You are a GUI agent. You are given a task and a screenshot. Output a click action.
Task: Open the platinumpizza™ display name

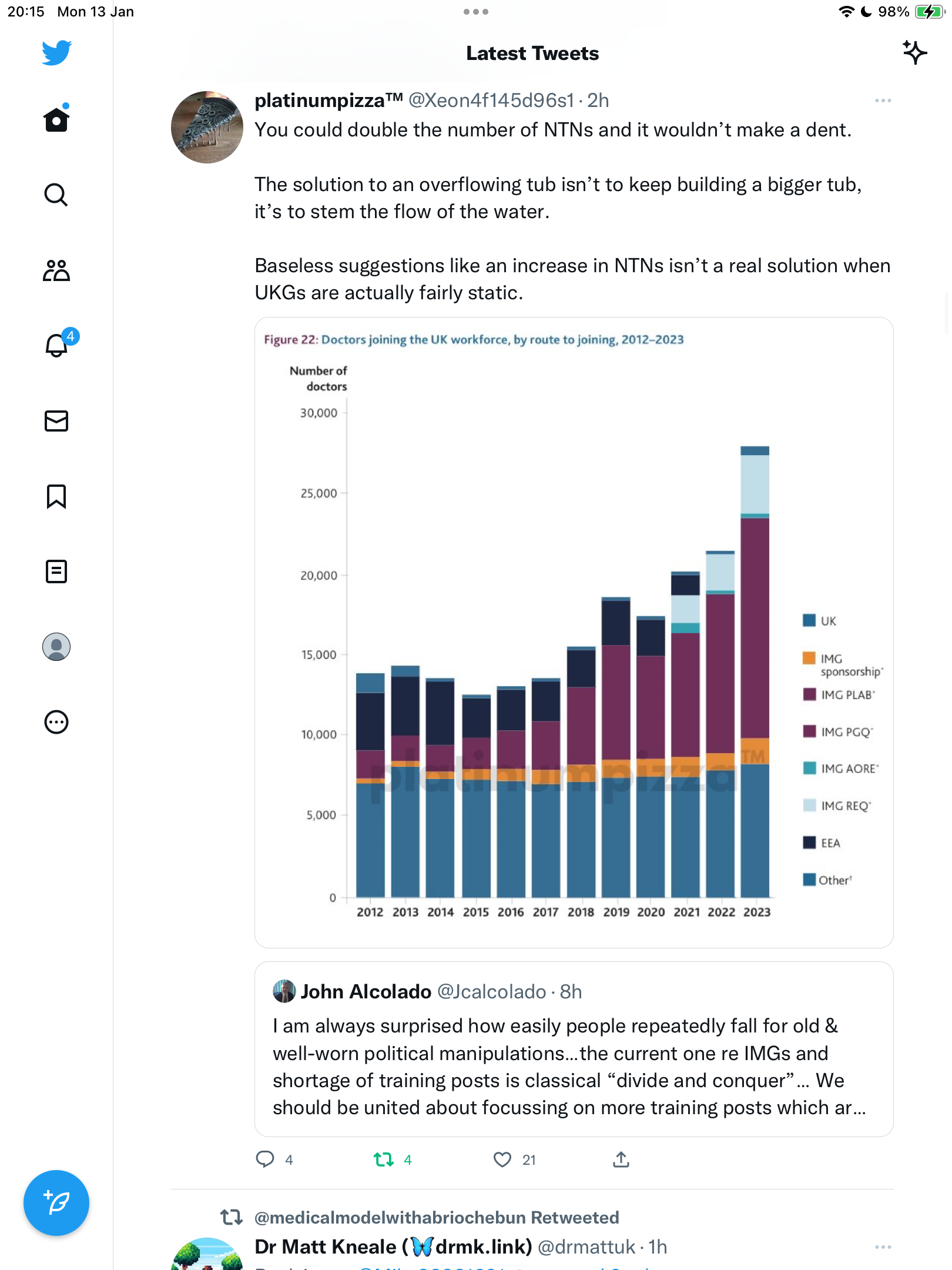point(329,101)
